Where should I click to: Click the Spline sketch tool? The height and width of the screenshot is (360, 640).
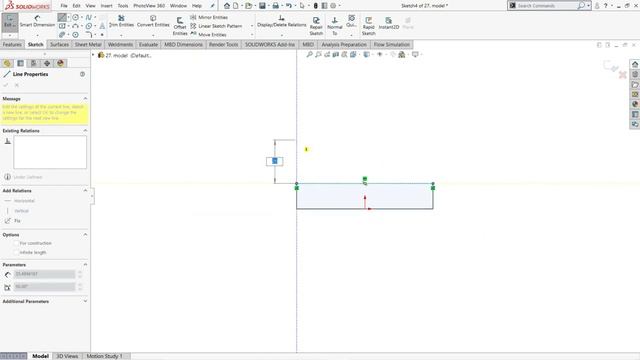(x=89, y=17)
